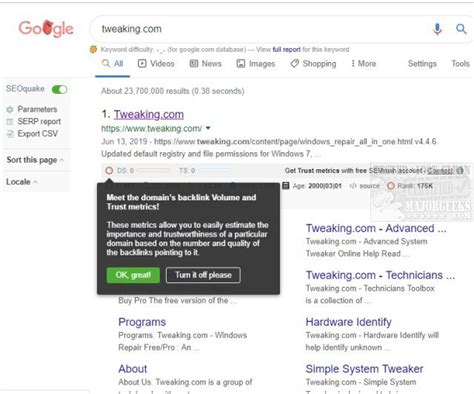Image resolution: width=474 pixels, height=394 pixels.
Task: Toggle the SEOquake switch off
Action: pyautogui.click(x=59, y=89)
